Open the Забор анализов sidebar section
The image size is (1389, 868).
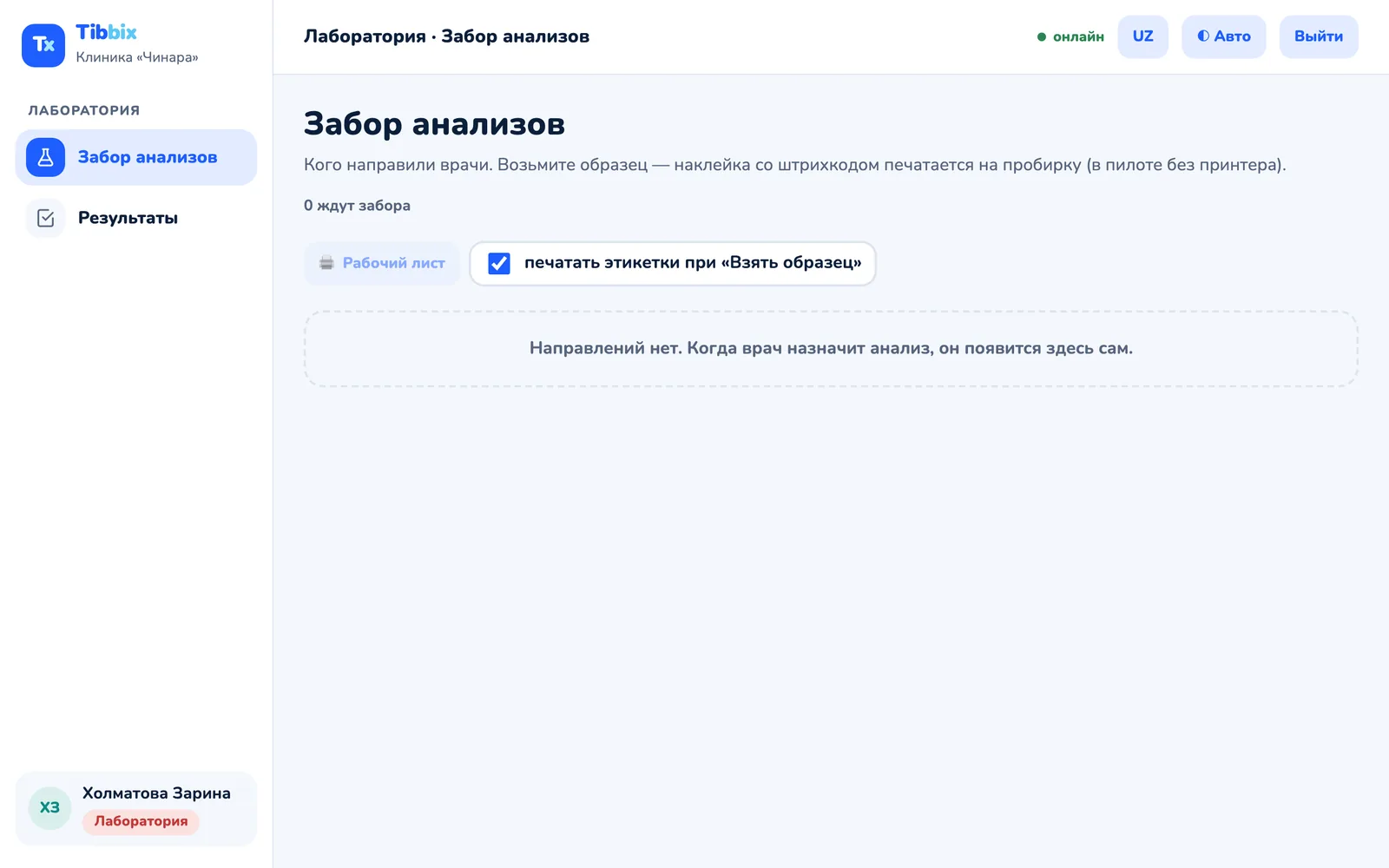point(136,157)
